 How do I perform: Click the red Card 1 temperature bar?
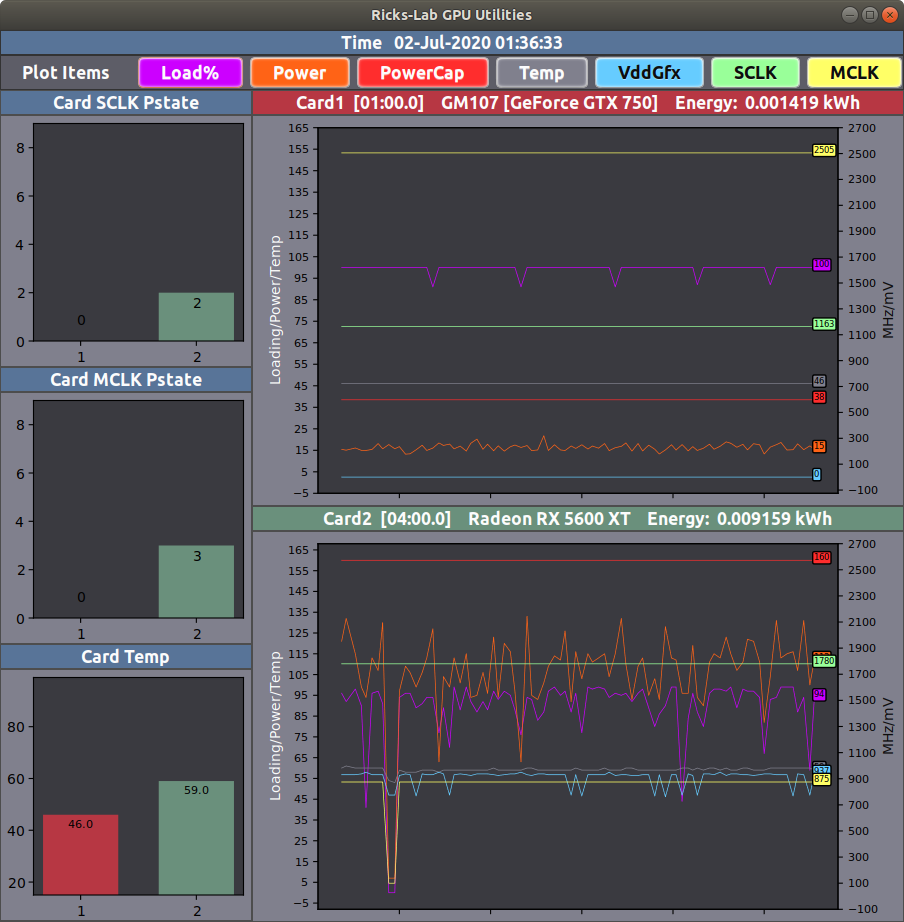80,854
